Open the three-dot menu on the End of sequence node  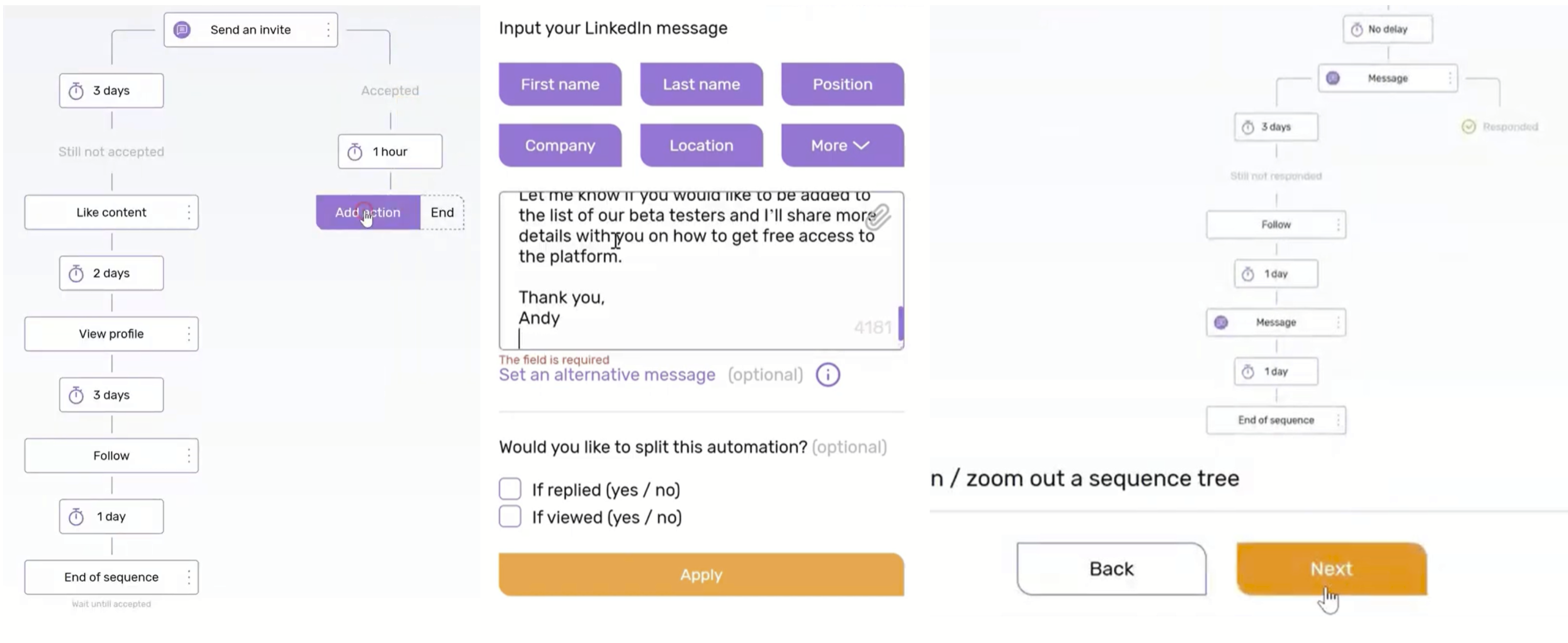click(190, 577)
